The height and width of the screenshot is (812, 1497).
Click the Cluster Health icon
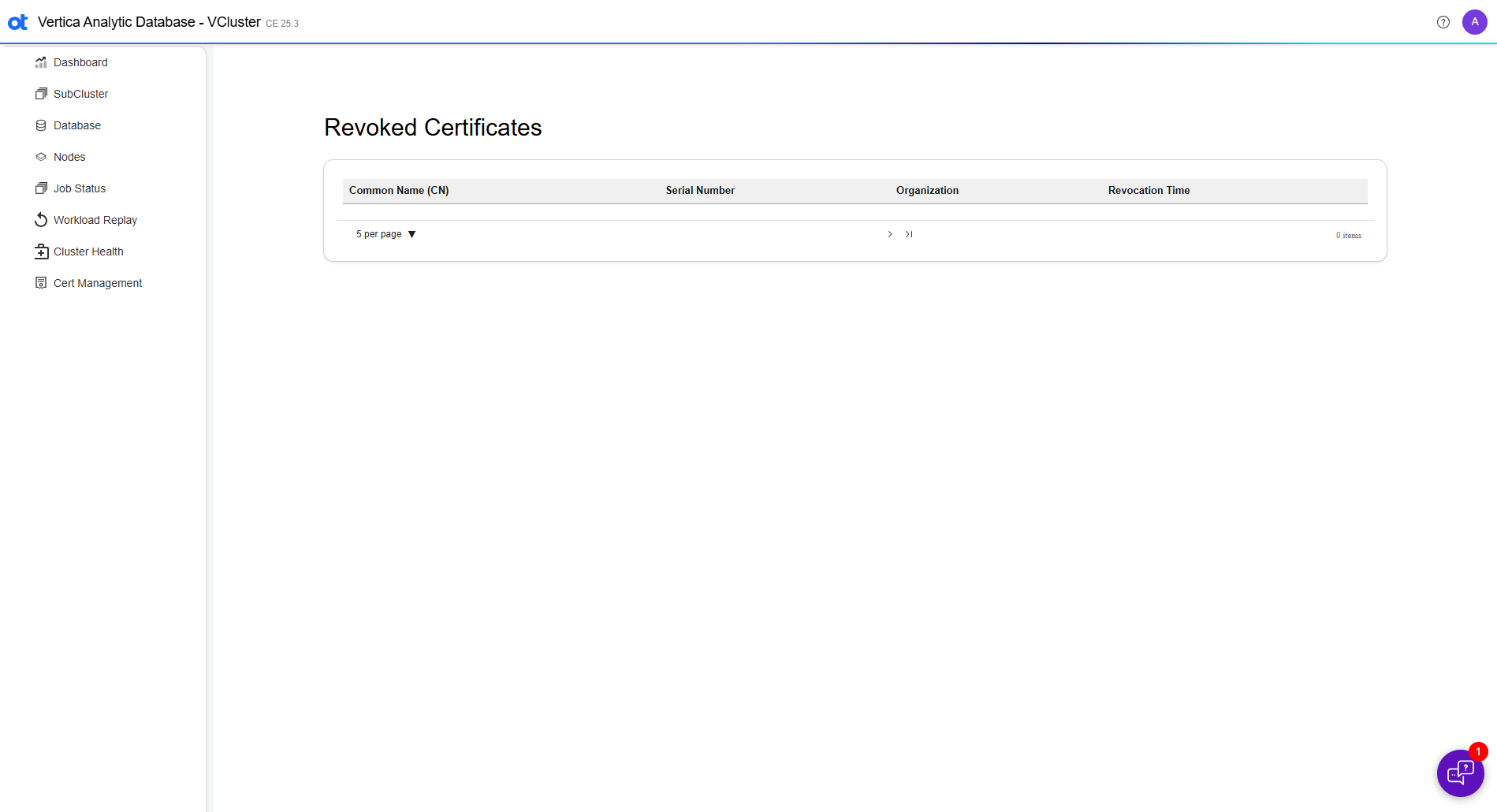pos(41,251)
